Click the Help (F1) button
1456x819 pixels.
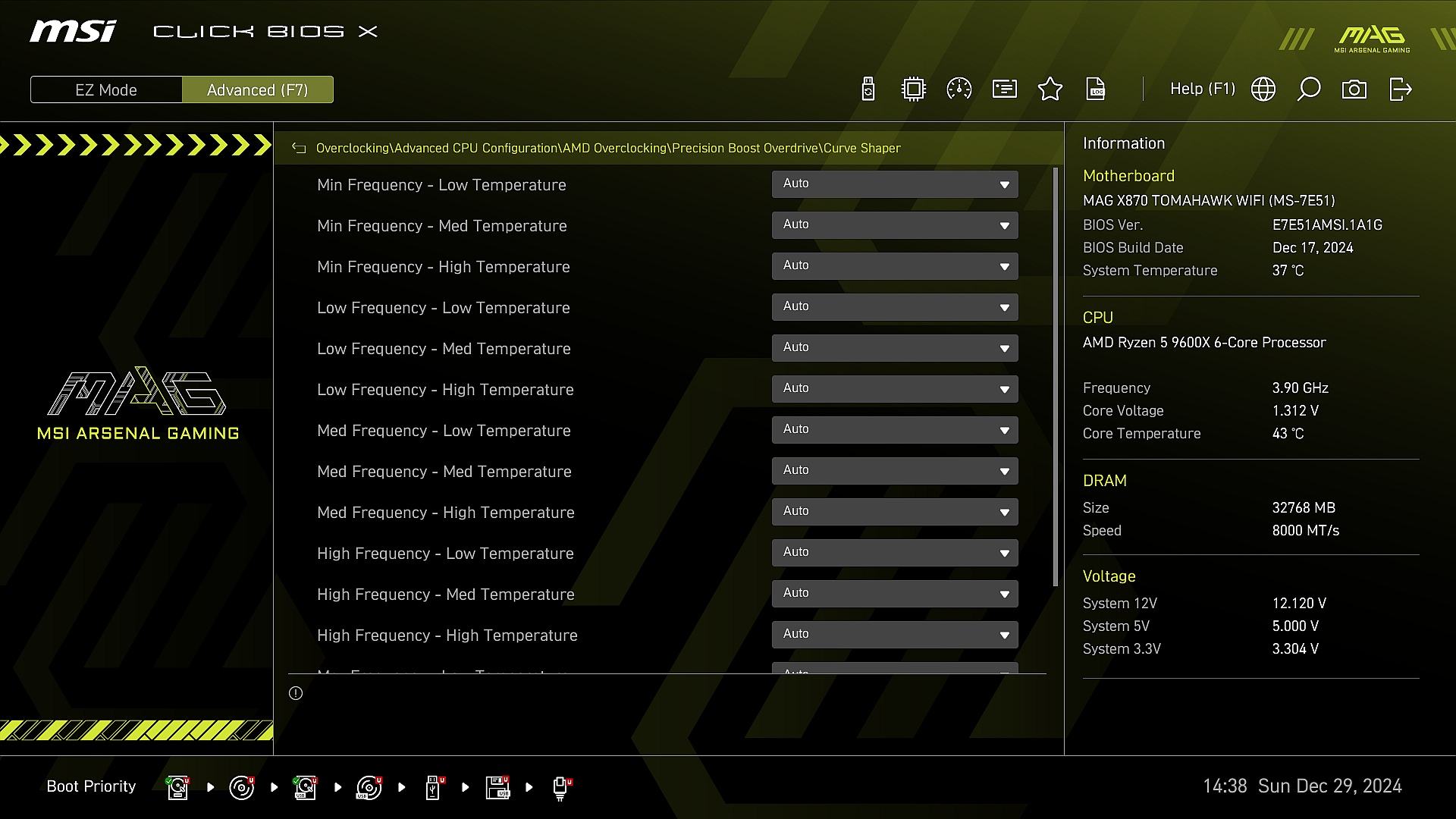click(1202, 89)
